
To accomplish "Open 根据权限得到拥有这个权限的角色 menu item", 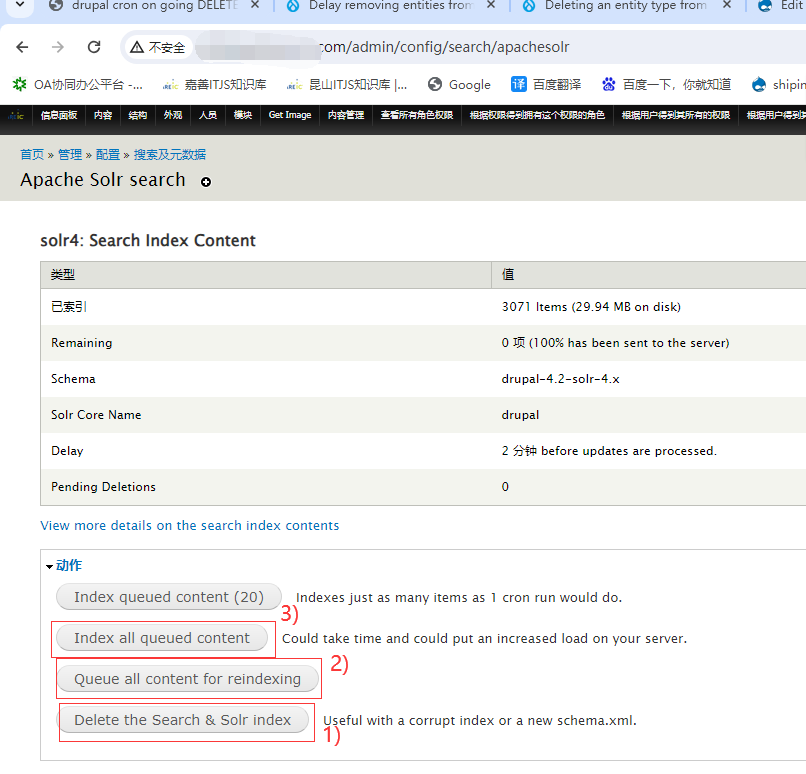I will click(x=537, y=115).
